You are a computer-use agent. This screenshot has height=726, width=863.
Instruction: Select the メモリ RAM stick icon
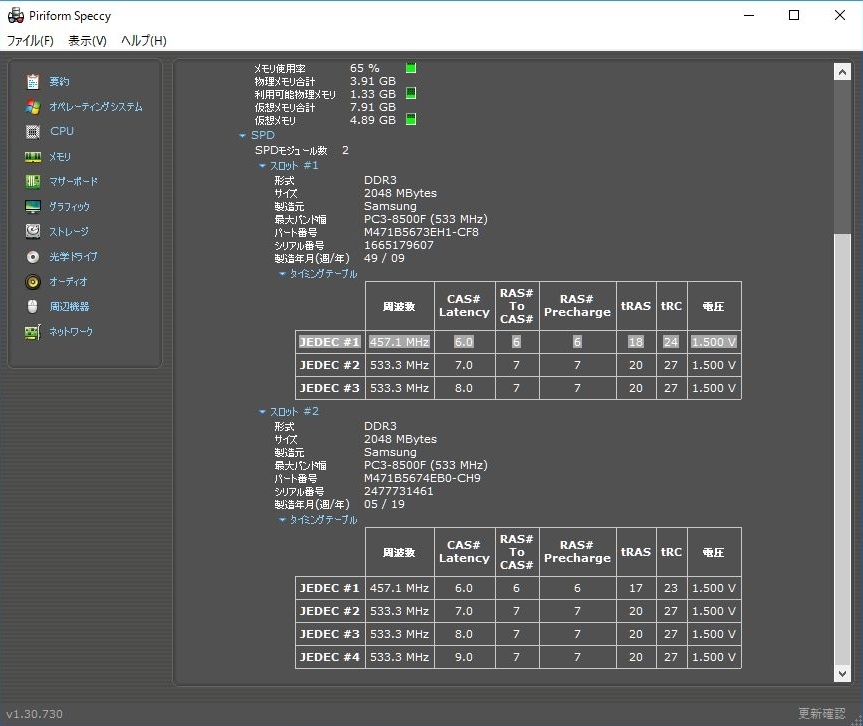pos(33,157)
